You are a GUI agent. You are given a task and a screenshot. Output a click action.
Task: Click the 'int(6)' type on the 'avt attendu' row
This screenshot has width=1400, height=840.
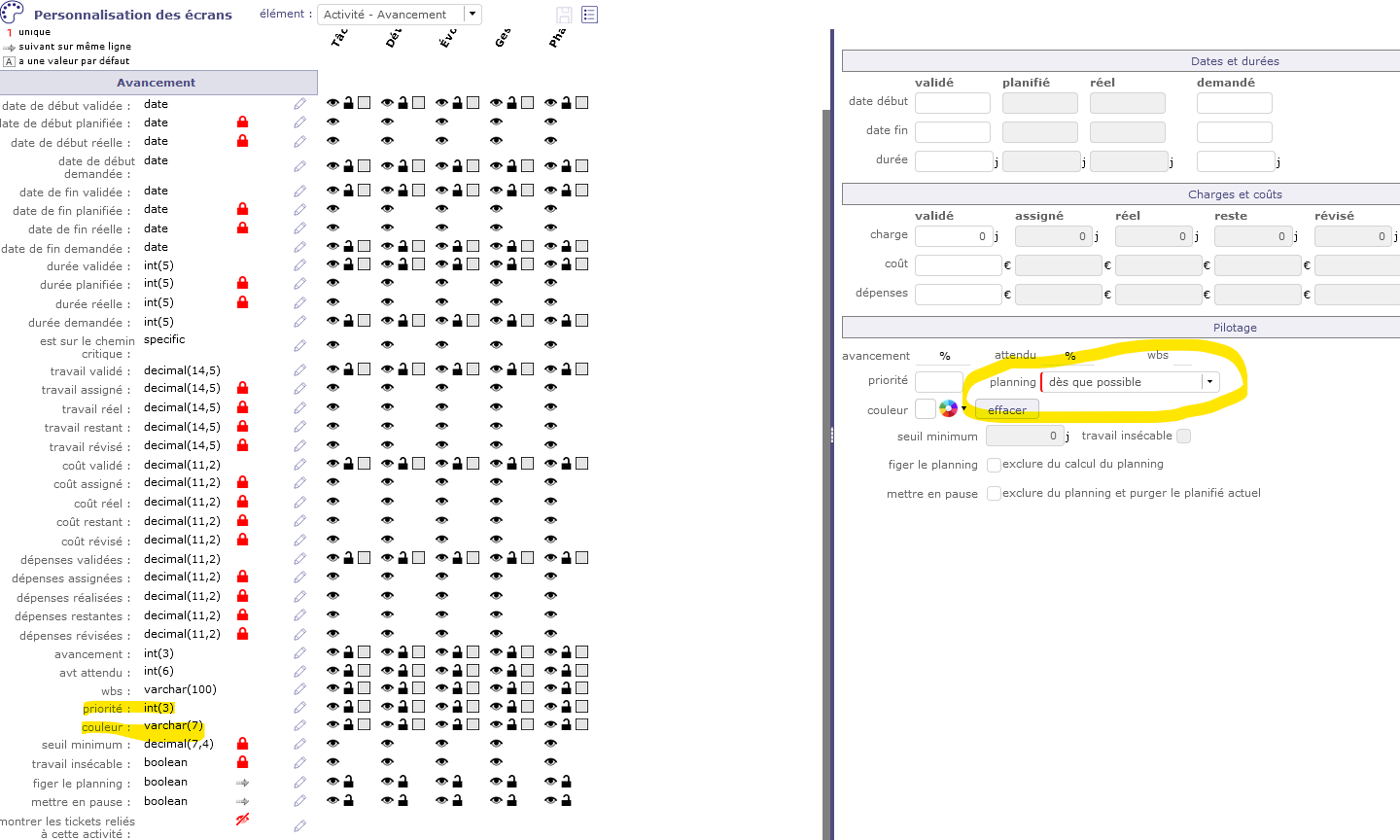[158, 671]
